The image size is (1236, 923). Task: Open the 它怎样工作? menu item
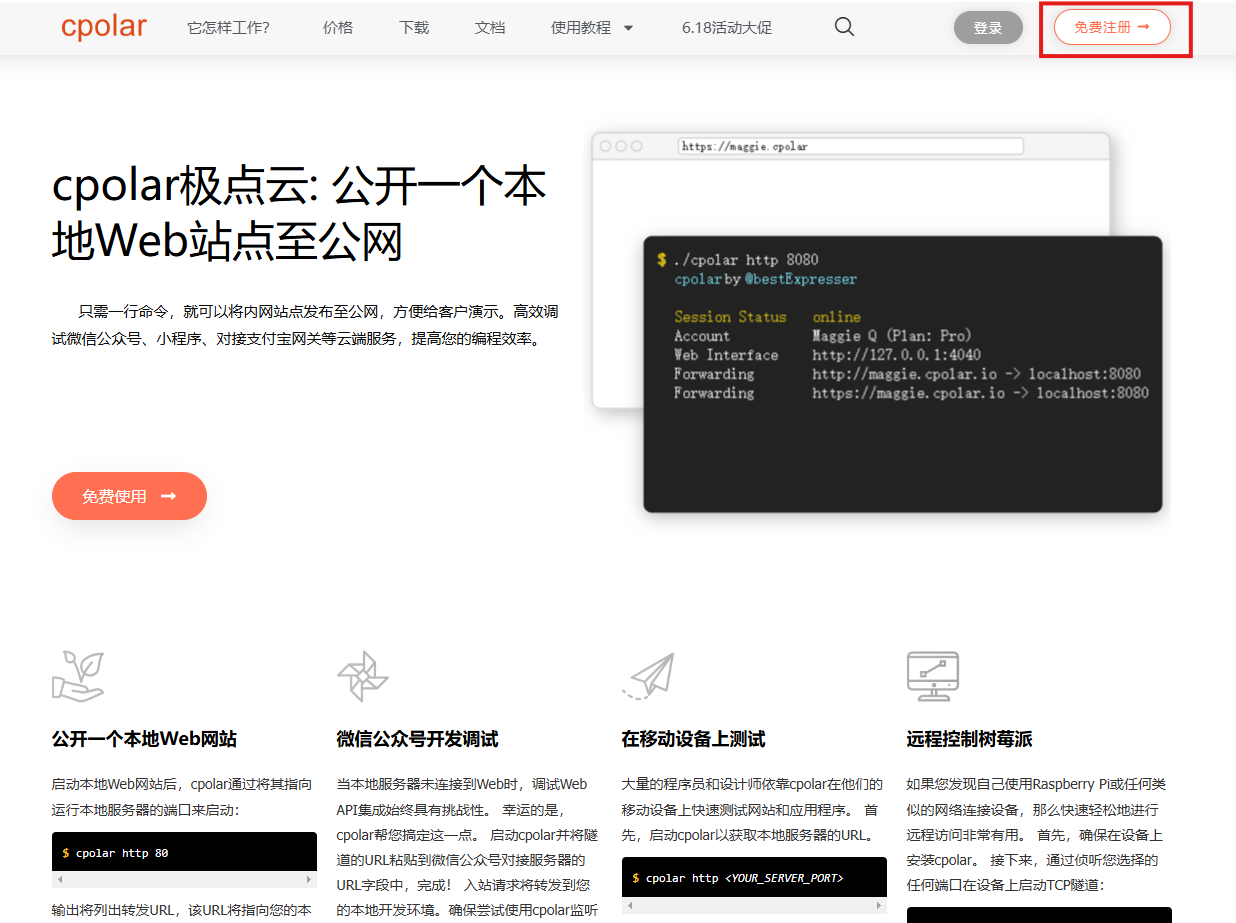coord(228,28)
